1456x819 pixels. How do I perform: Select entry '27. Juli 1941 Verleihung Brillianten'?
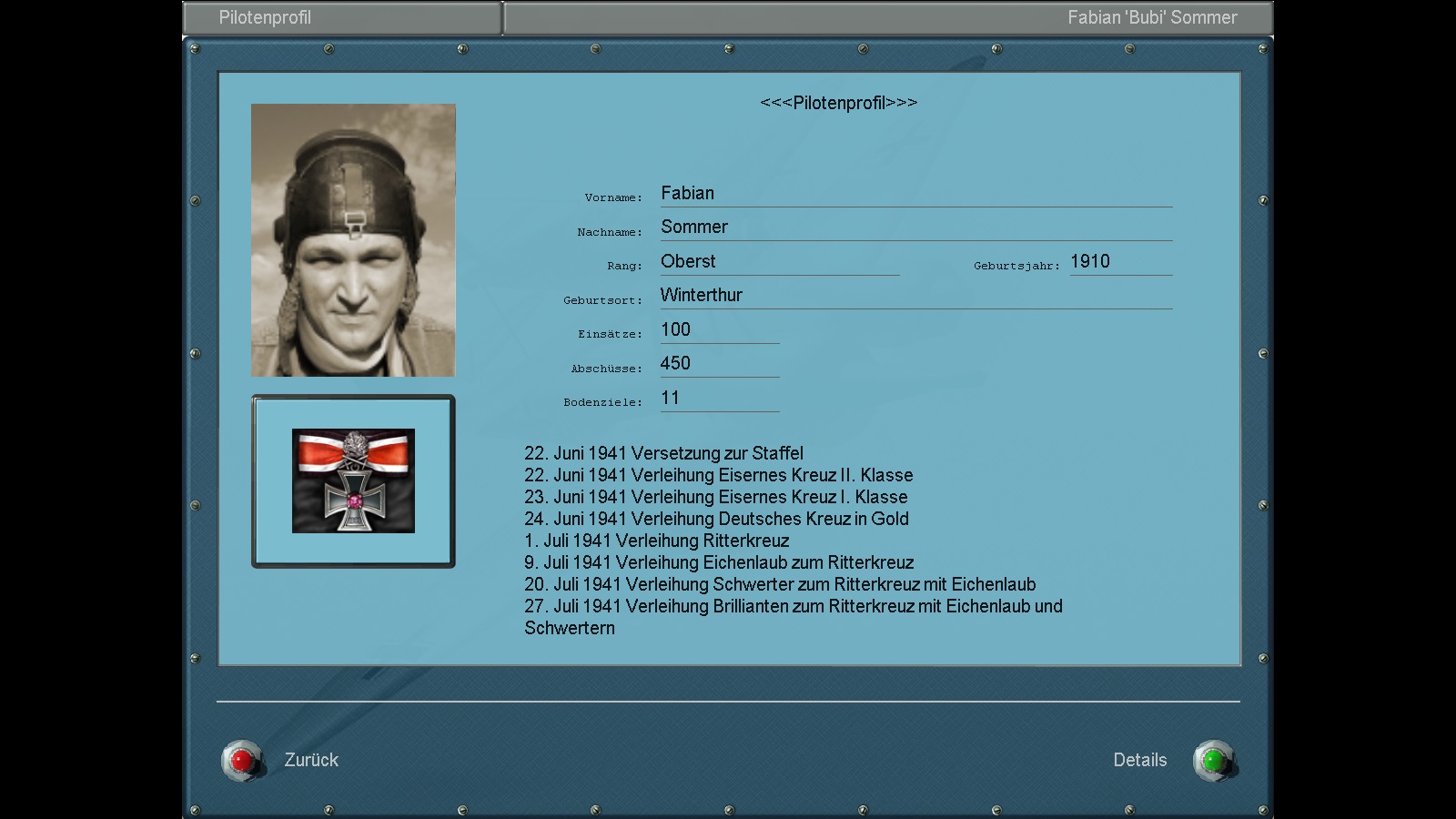point(794,617)
